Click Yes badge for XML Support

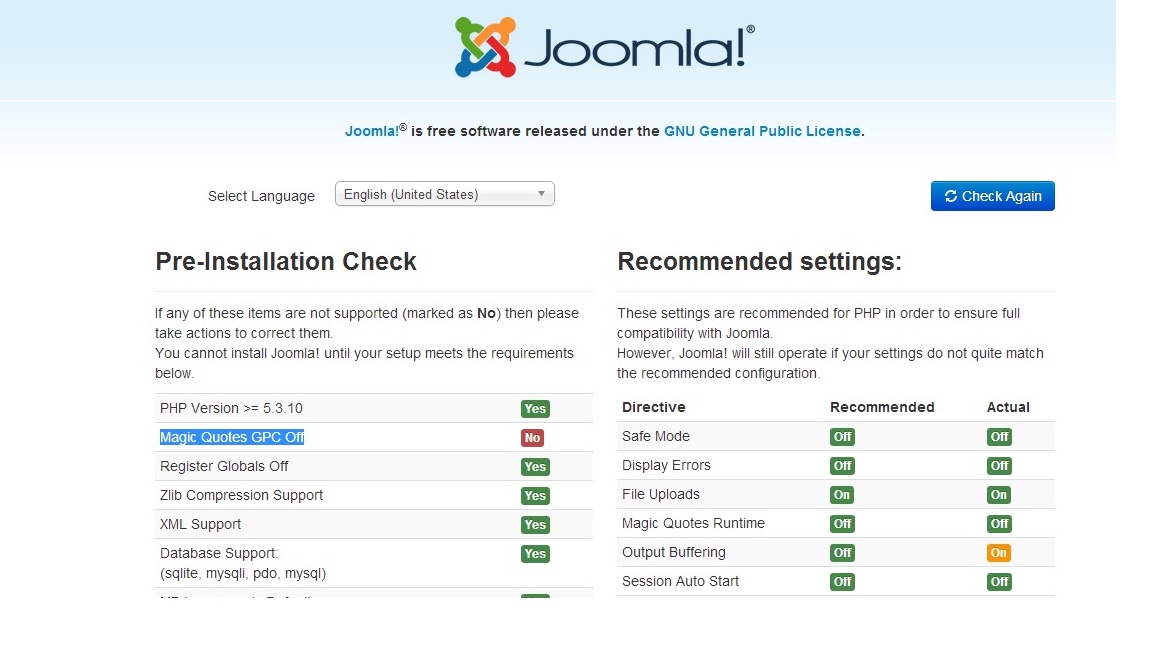[535, 525]
